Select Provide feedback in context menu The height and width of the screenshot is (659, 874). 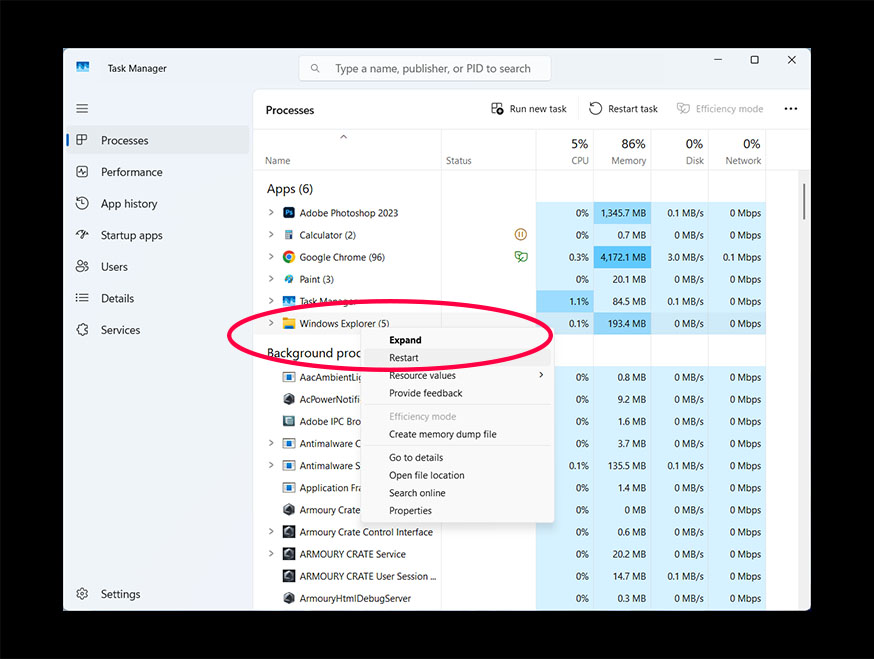(x=457, y=393)
